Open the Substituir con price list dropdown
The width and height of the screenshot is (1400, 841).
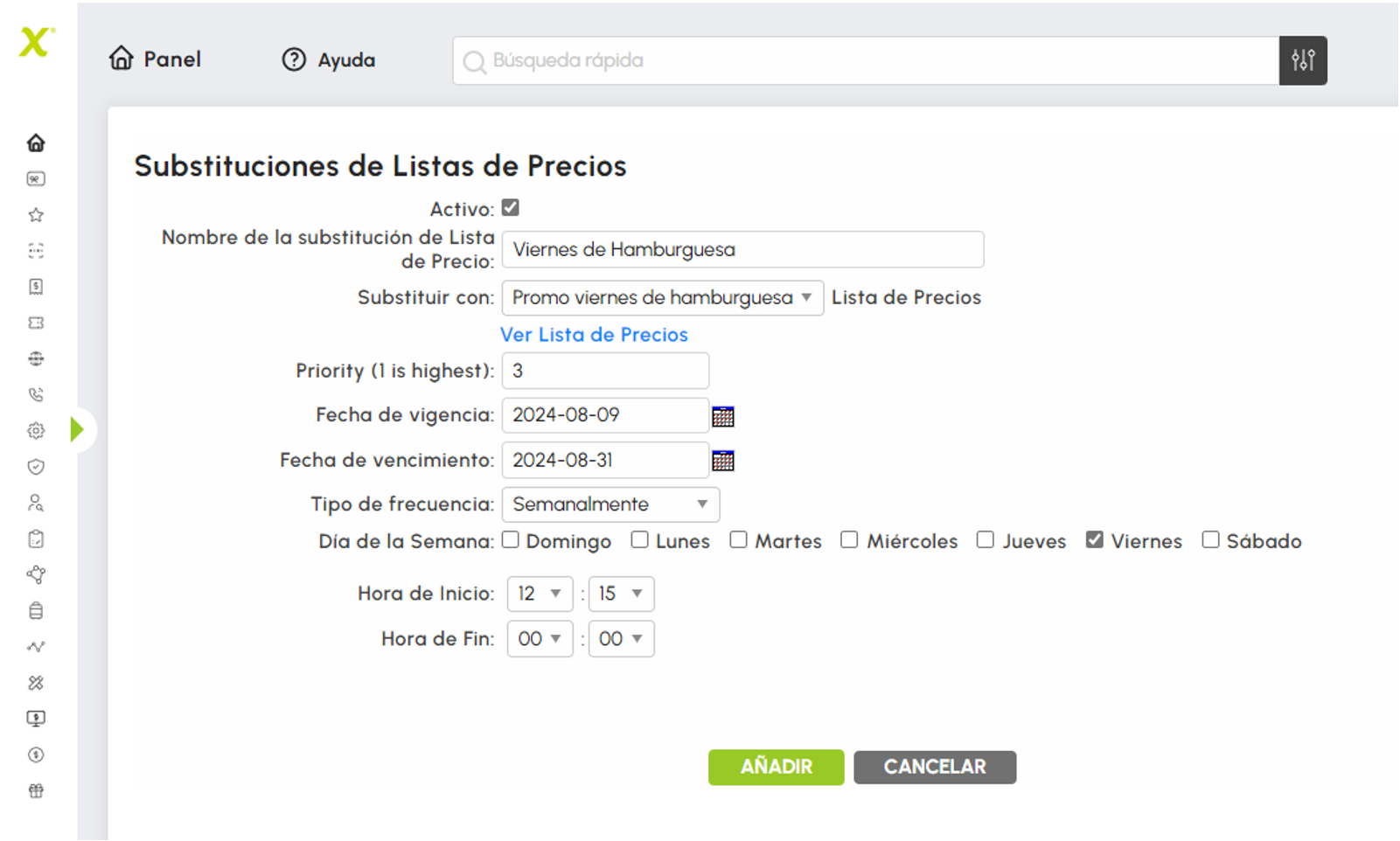click(663, 298)
